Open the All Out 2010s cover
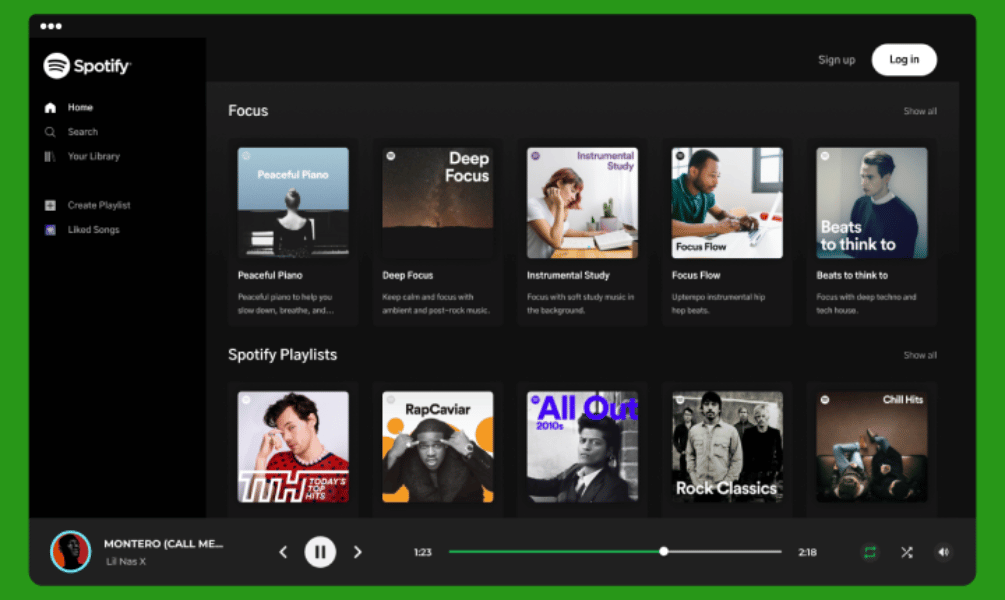1005x600 pixels. pyautogui.click(x=582, y=447)
